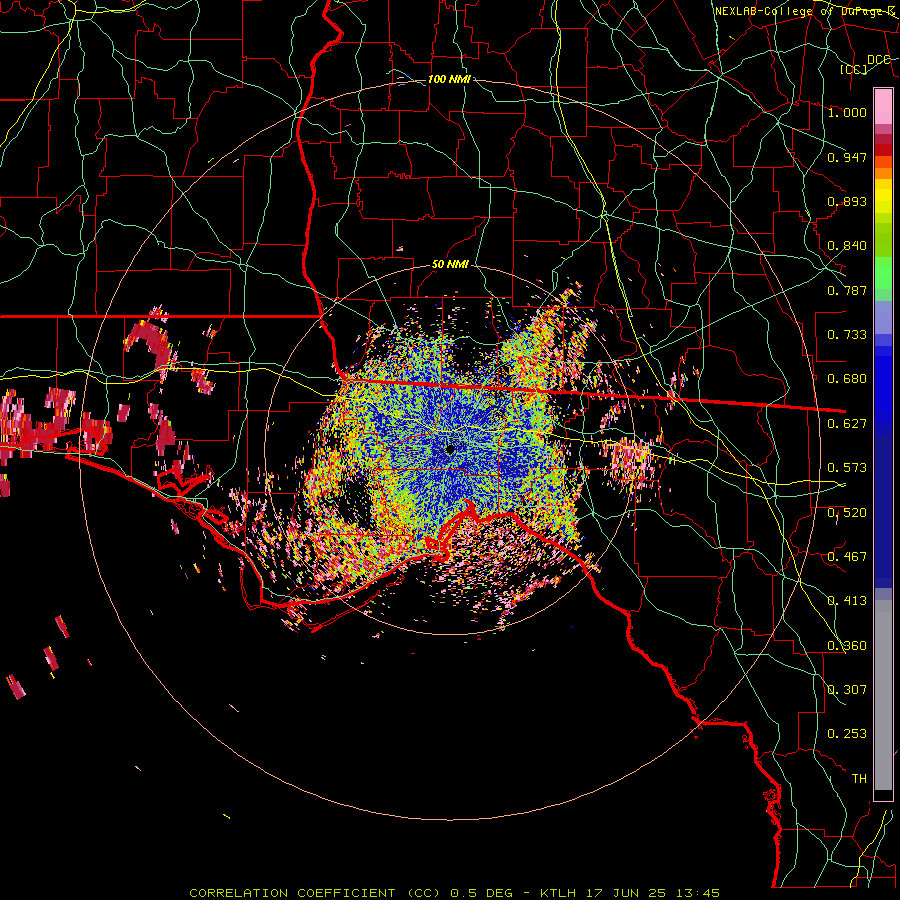Click the KTLH station identifier in caption

point(557,893)
